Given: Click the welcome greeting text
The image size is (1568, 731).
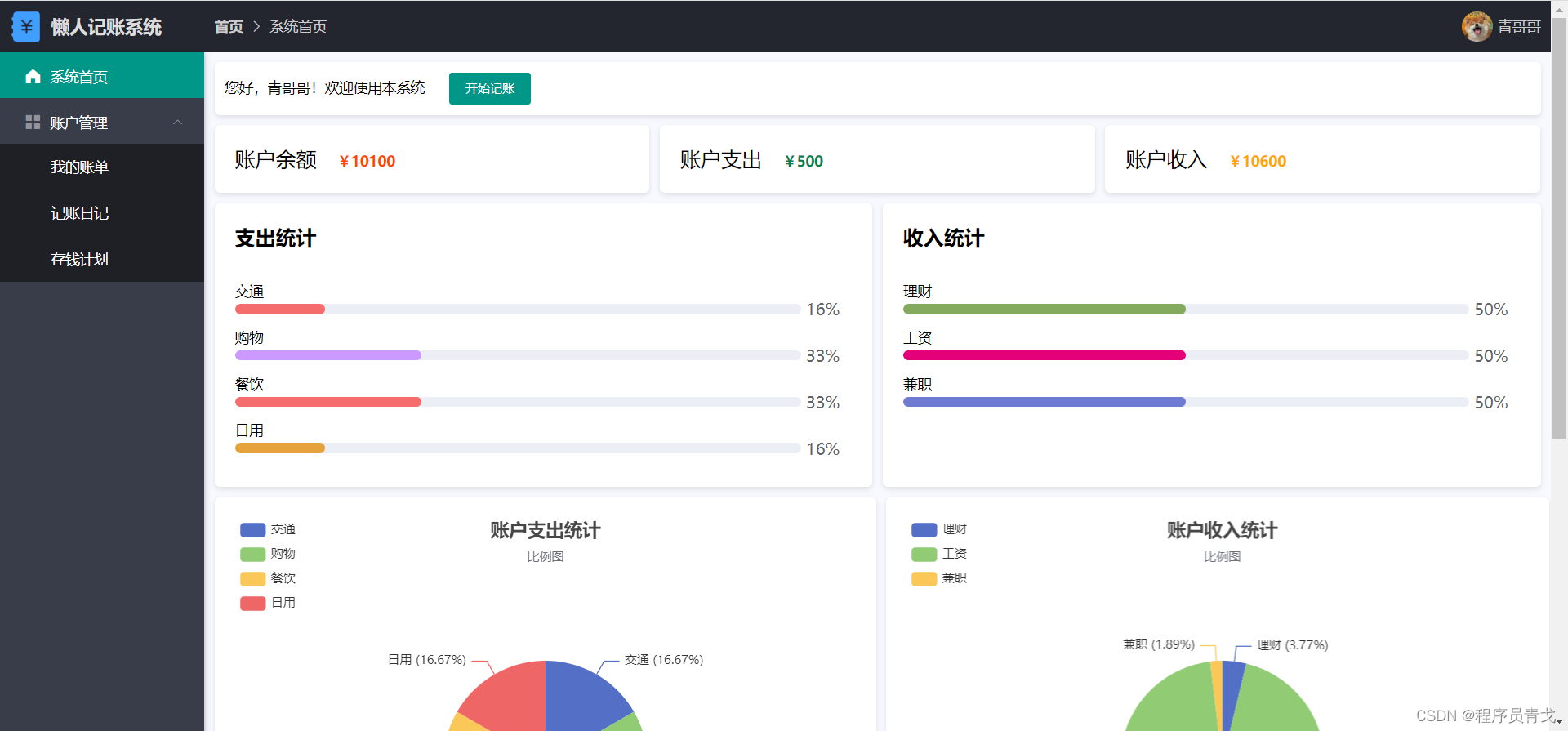Looking at the screenshot, I should click(325, 88).
